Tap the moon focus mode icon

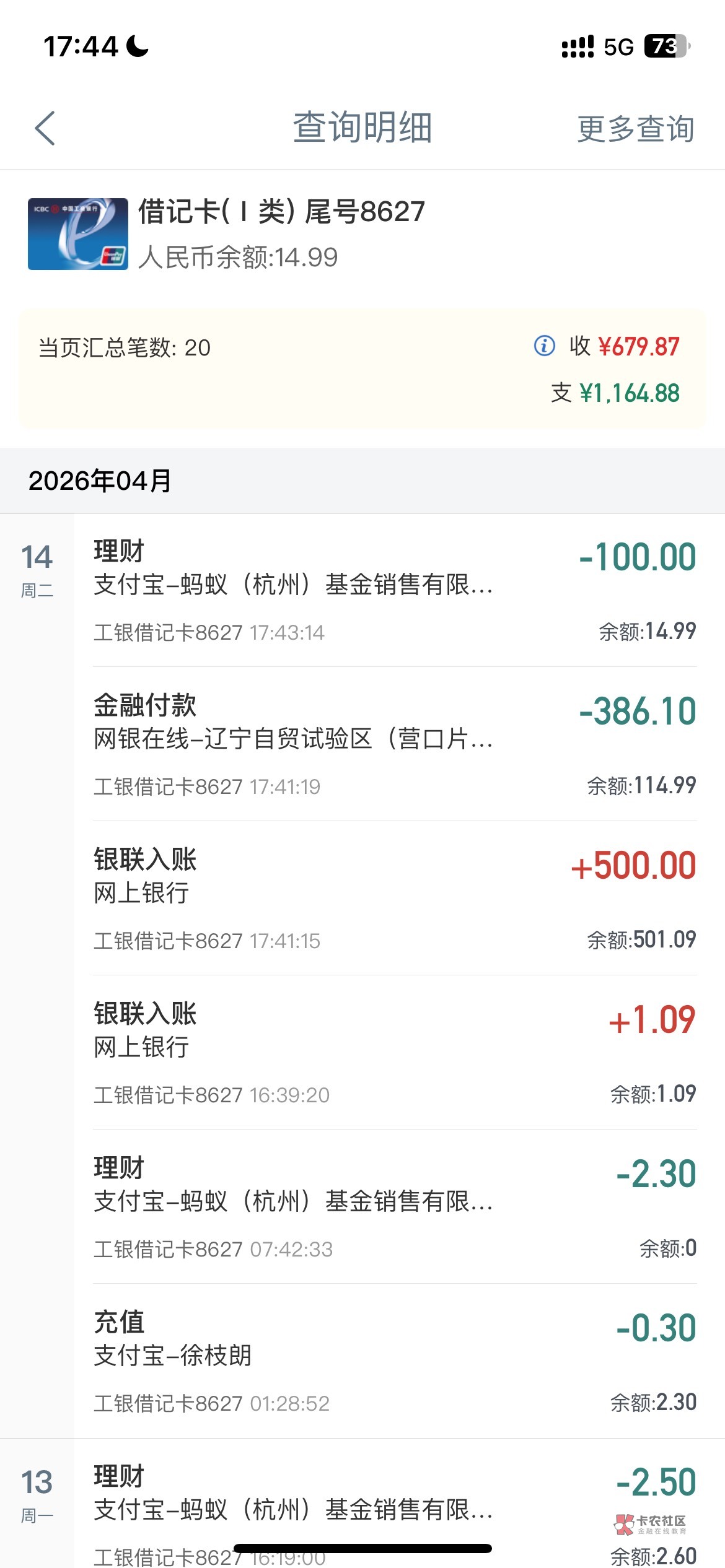138,46
